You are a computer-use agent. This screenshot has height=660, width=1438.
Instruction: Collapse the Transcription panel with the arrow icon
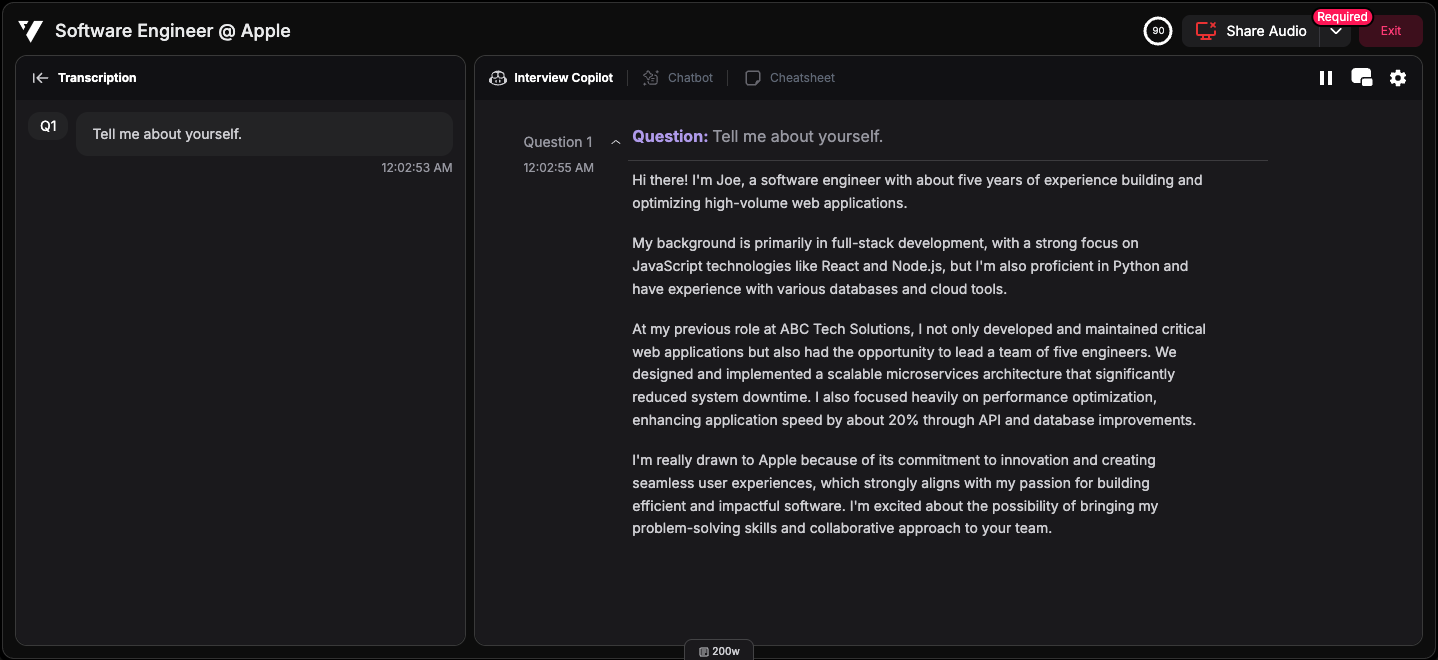point(40,78)
